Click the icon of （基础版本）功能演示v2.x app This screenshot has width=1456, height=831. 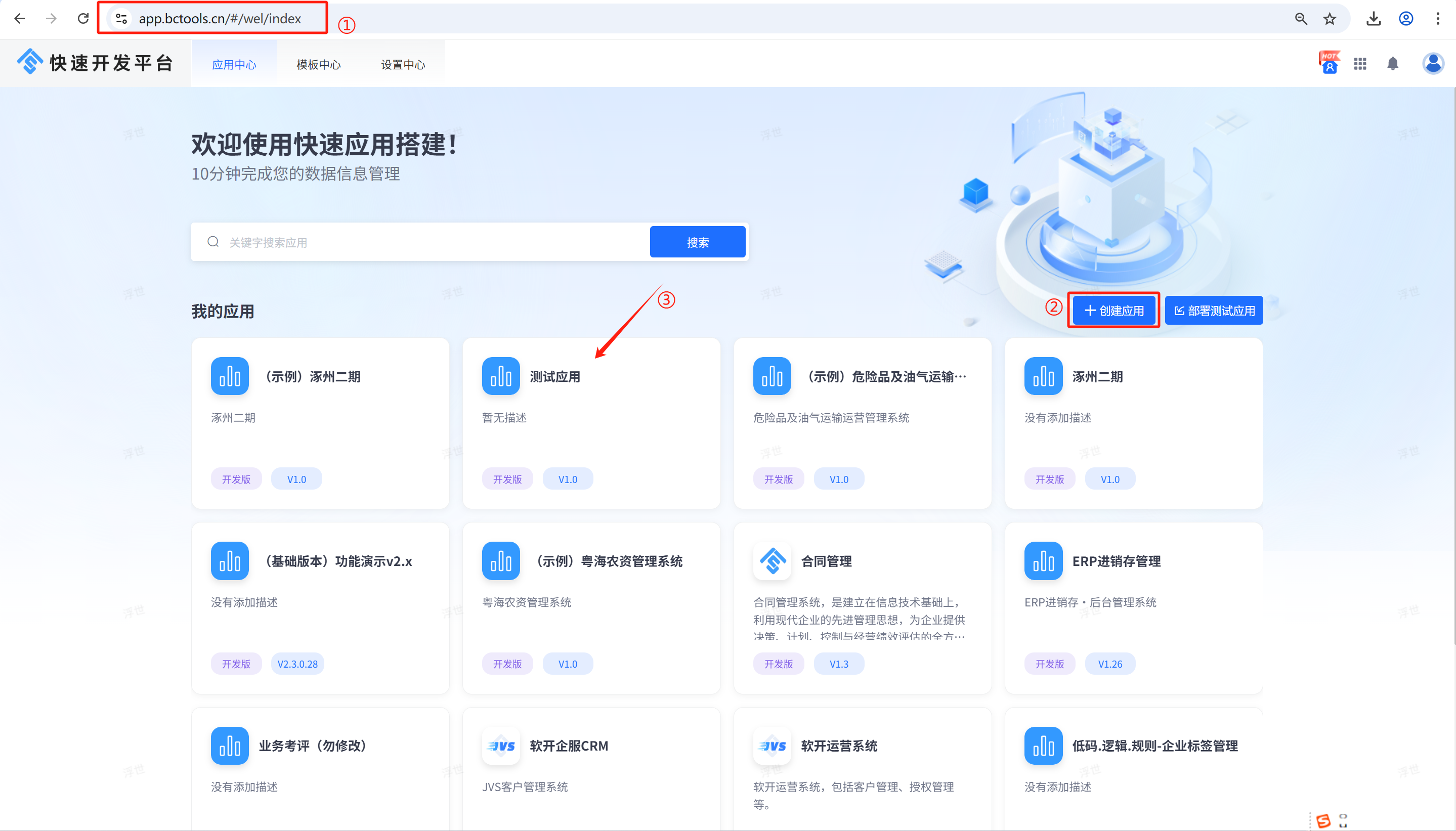pyautogui.click(x=230, y=560)
